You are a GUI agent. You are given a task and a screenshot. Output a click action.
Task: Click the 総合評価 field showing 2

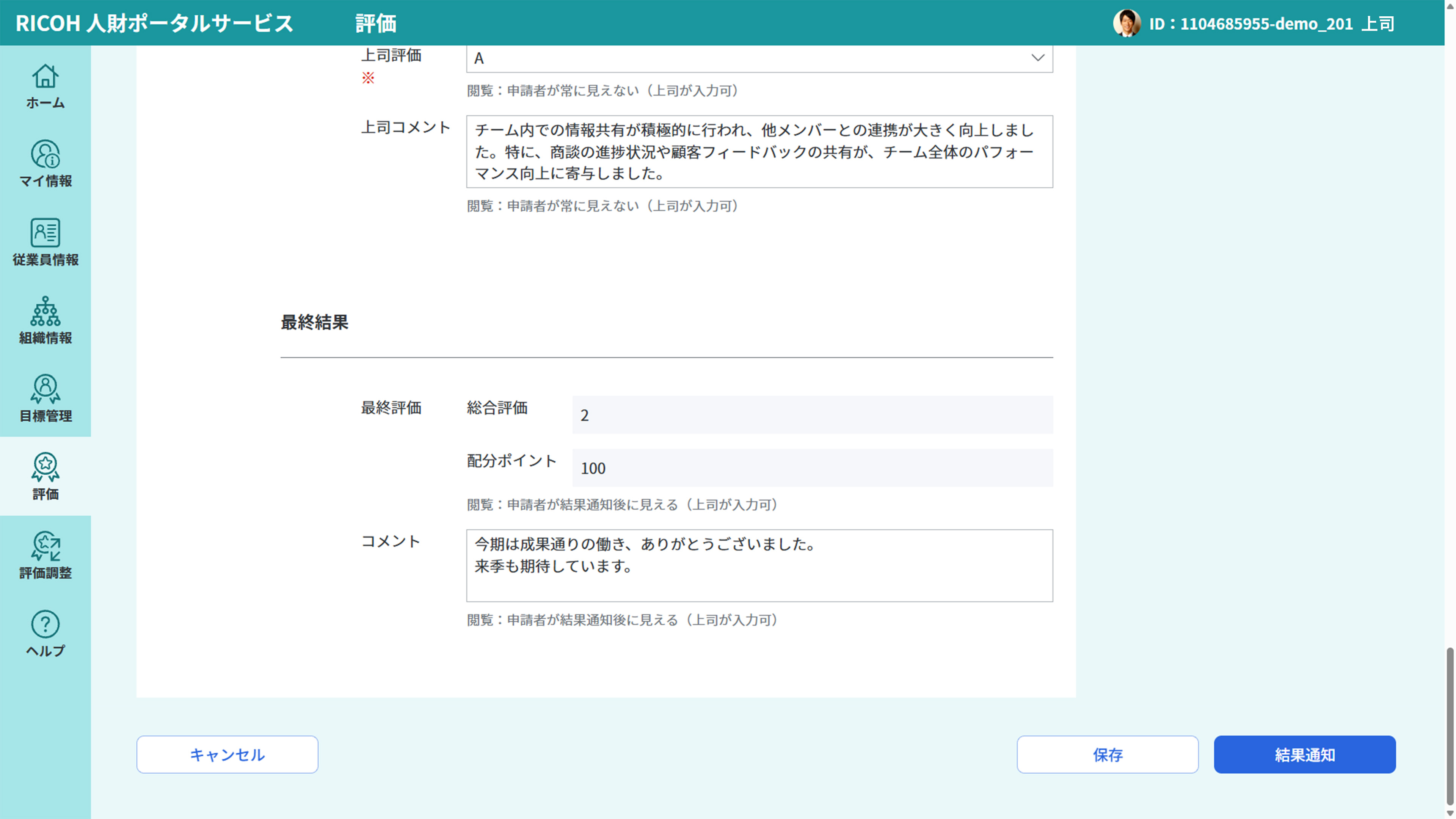(x=812, y=414)
